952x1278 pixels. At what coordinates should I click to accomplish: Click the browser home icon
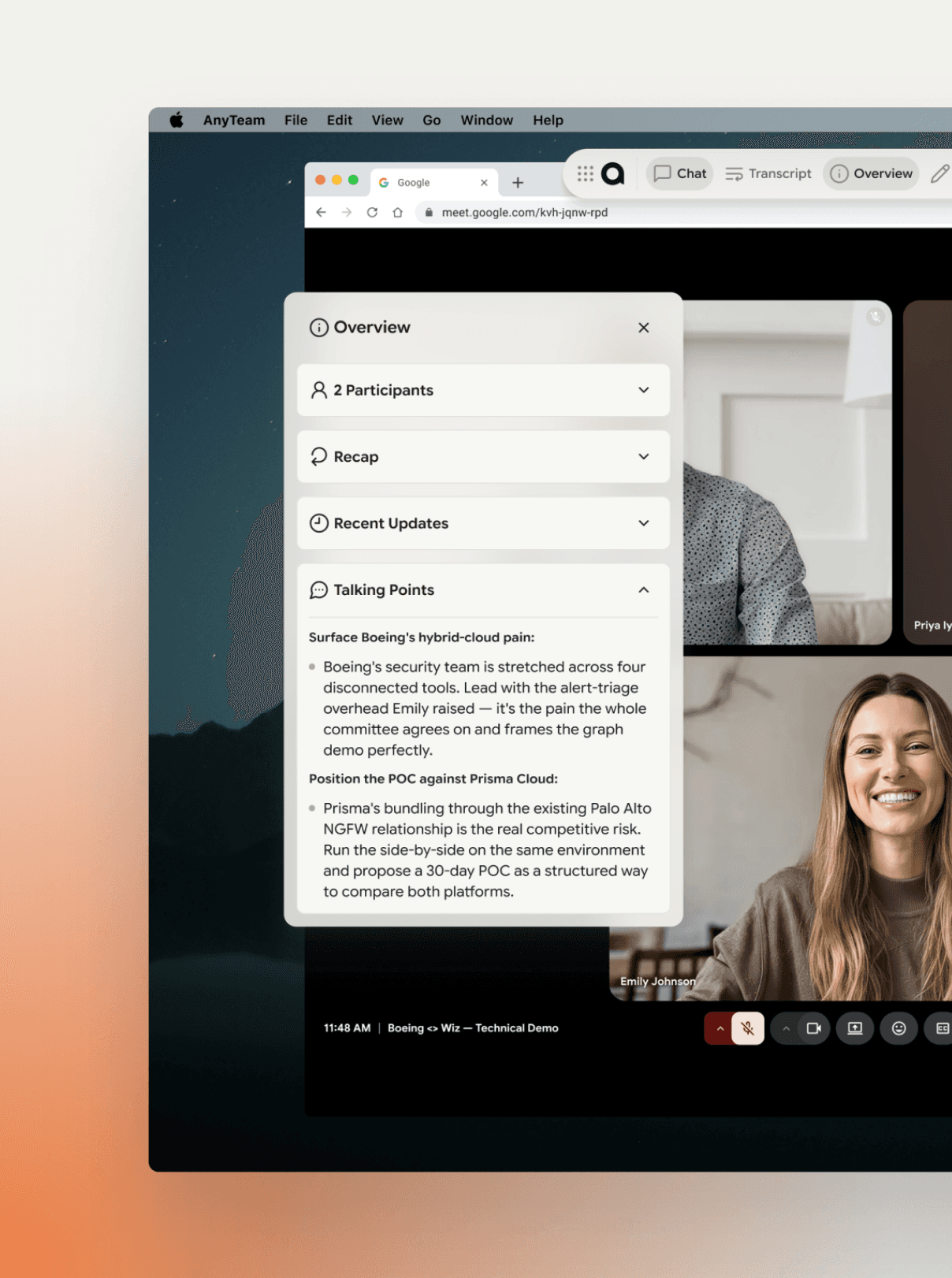coord(398,212)
